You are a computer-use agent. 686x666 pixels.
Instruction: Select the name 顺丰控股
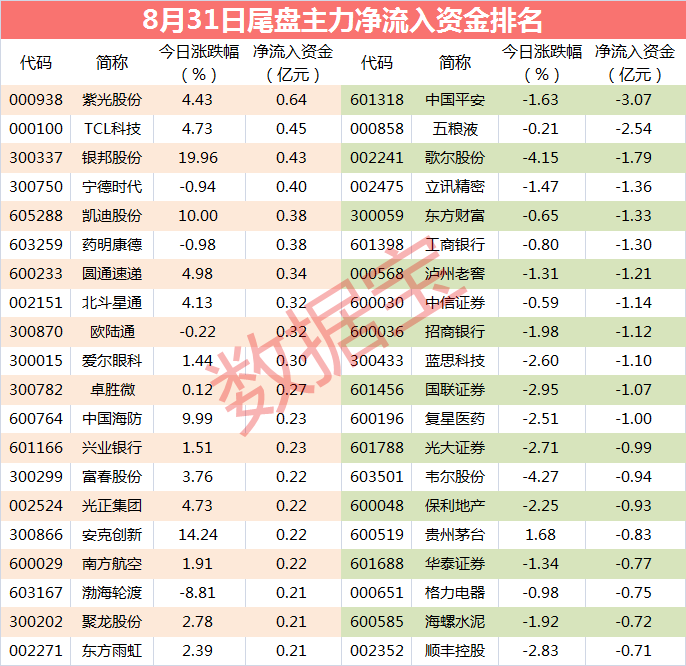point(455,651)
